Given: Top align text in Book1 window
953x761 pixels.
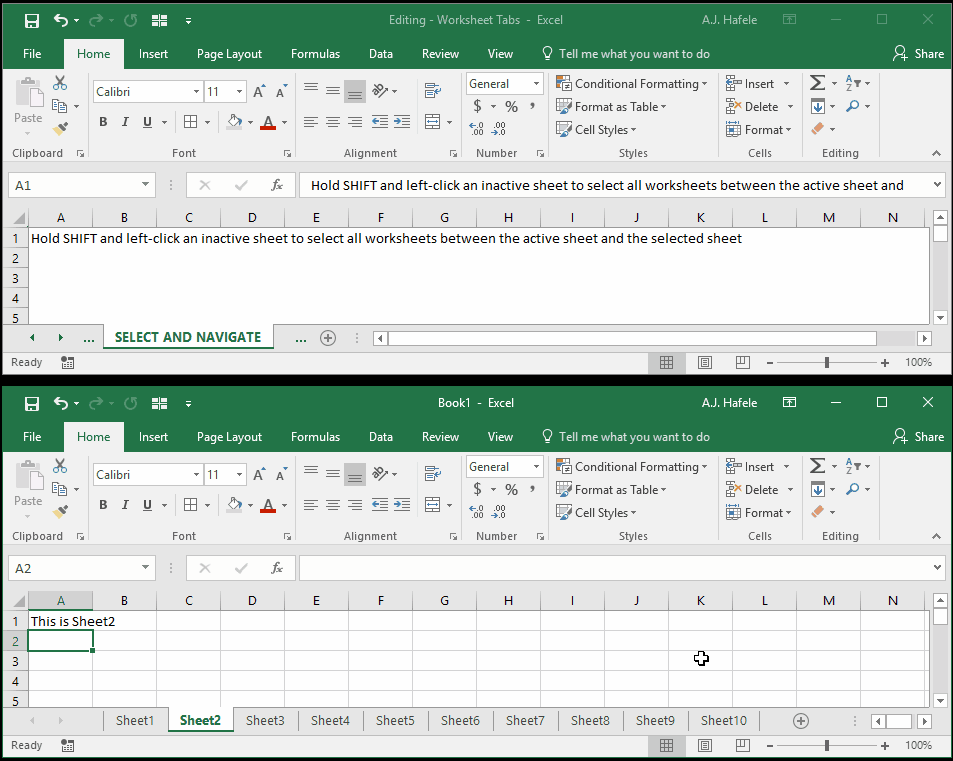Looking at the screenshot, I should (x=311, y=473).
